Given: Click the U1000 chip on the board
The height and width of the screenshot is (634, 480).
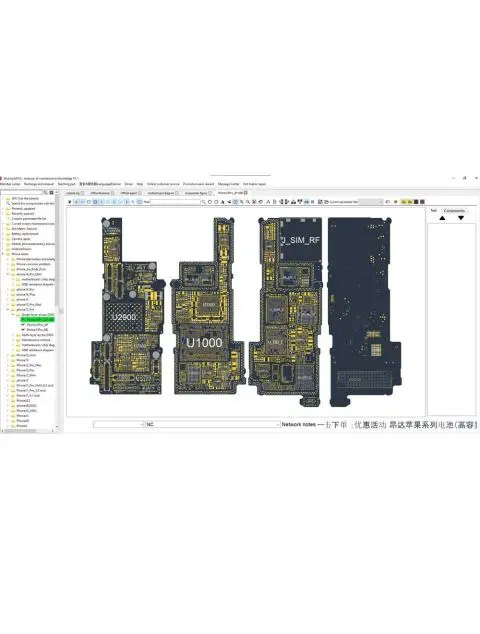Looking at the screenshot, I should click(x=204, y=343).
